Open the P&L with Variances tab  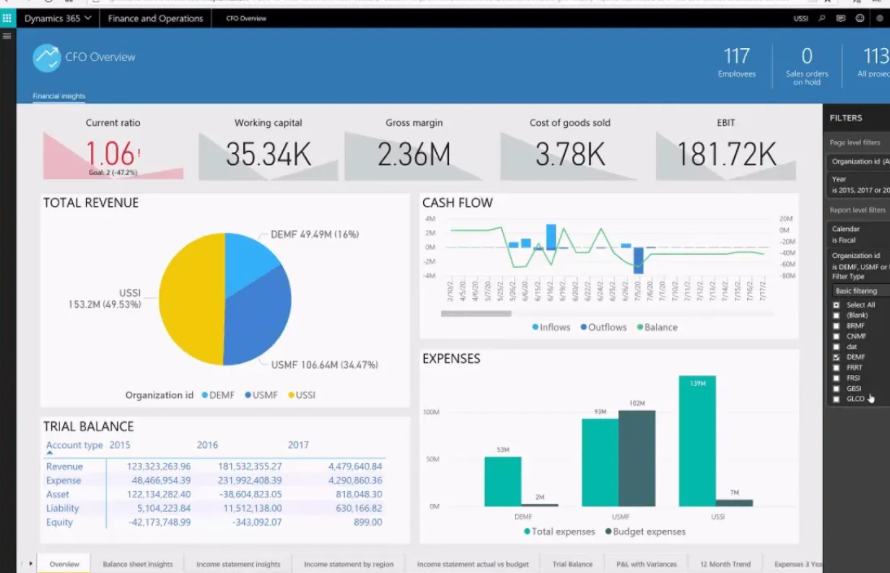pyautogui.click(x=646, y=564)
